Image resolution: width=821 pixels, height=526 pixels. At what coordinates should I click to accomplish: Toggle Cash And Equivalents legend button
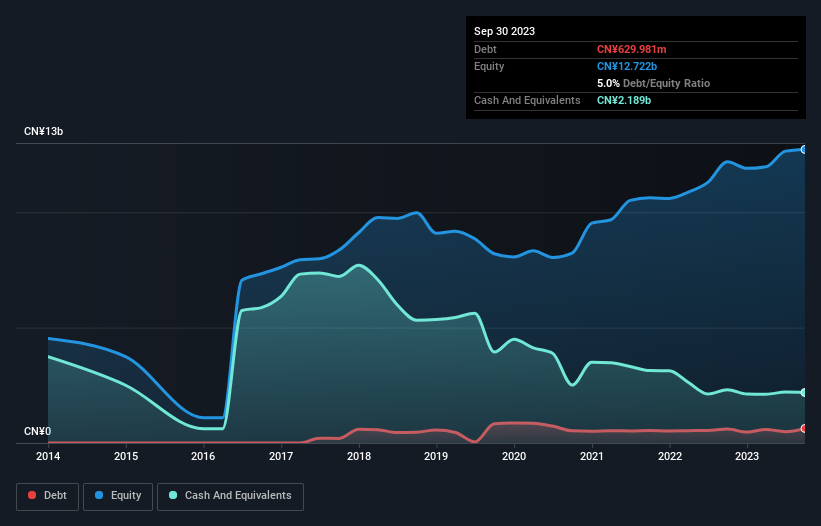pyautogui.click(x=230, y=496)
